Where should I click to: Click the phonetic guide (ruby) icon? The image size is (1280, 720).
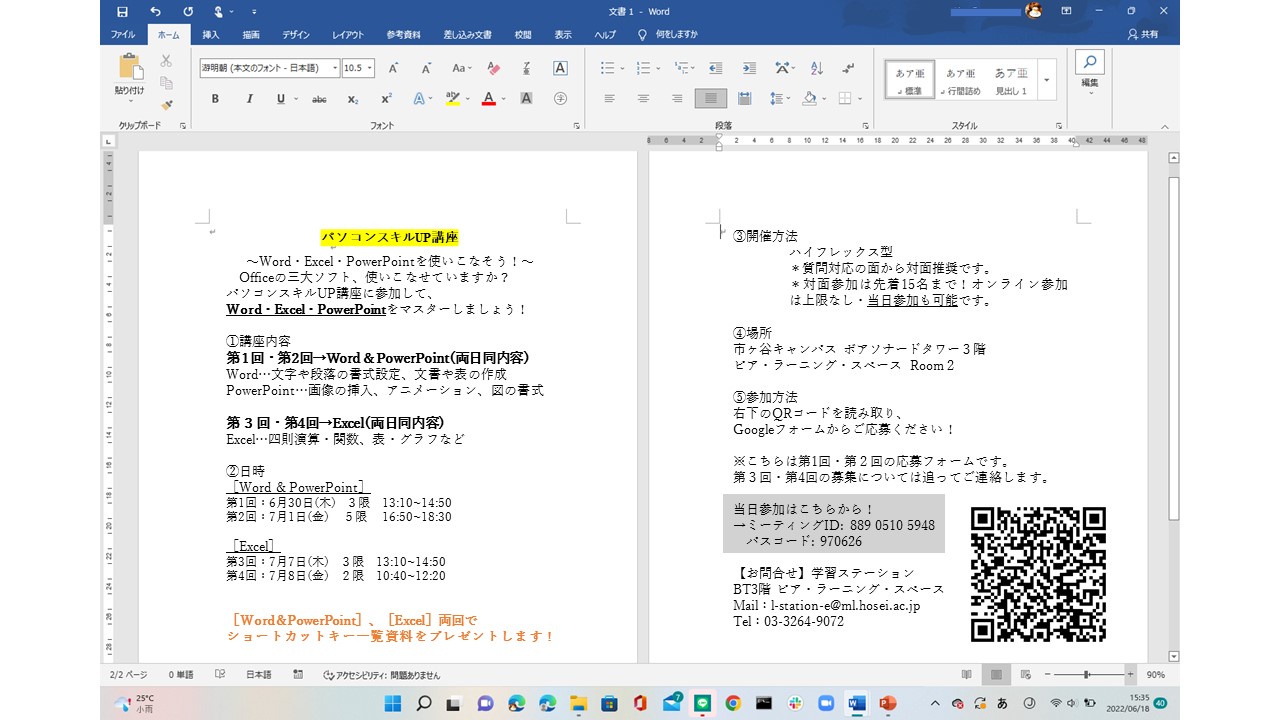pyautogui.click(x=526, y=68)
